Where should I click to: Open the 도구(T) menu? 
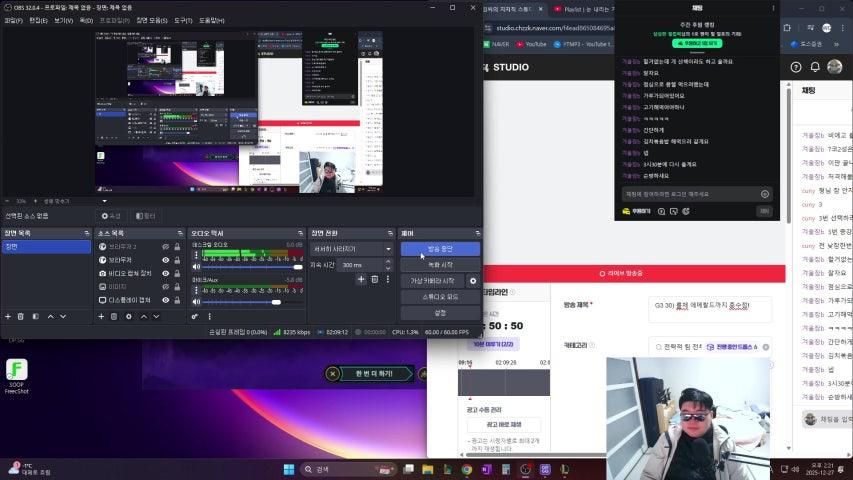[x=183, y=20]
